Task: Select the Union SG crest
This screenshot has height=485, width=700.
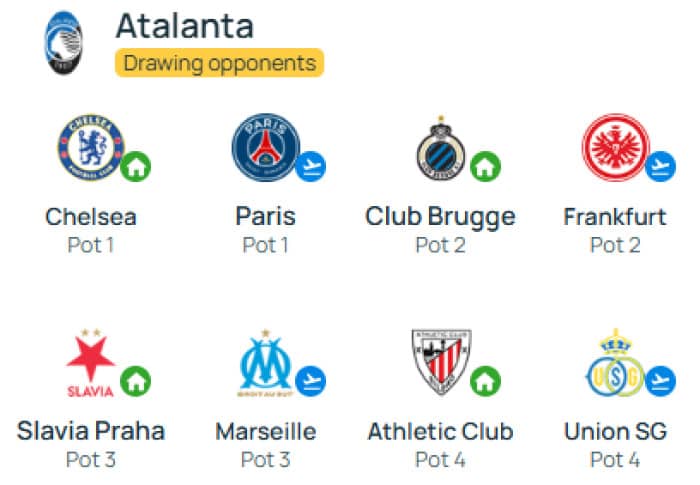Action: (x=616, y=363)
